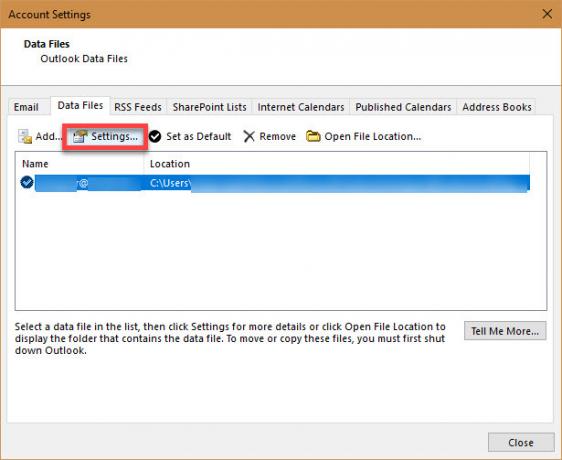This screenshot has height=460, width=562.
Task: Click the default checkmark icon in list row
Action: (27, 182)
